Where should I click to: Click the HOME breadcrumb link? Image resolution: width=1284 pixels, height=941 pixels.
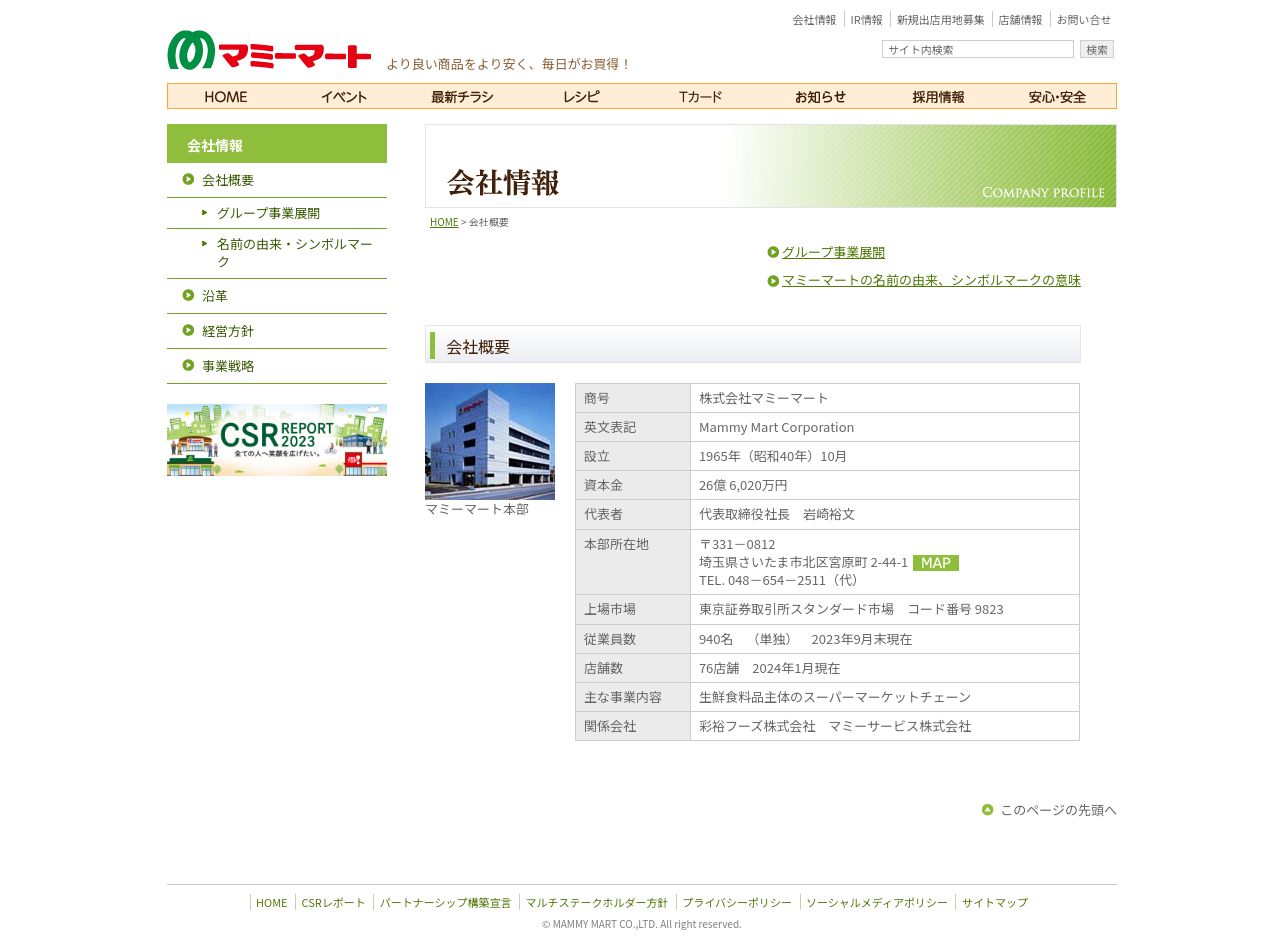(444, 222)
